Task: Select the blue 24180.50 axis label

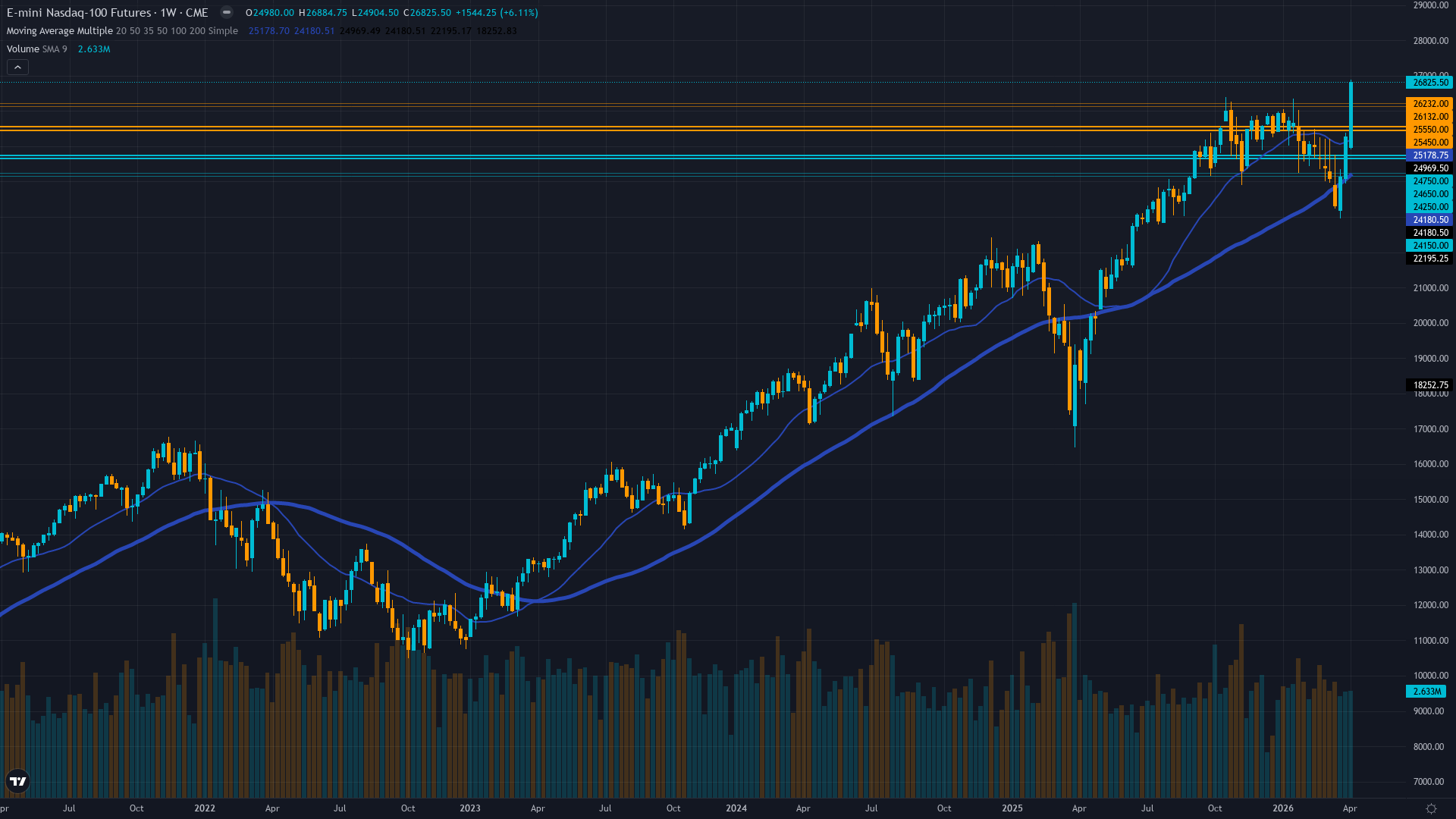Action: pyautogui.click(x=1430, y=220)
